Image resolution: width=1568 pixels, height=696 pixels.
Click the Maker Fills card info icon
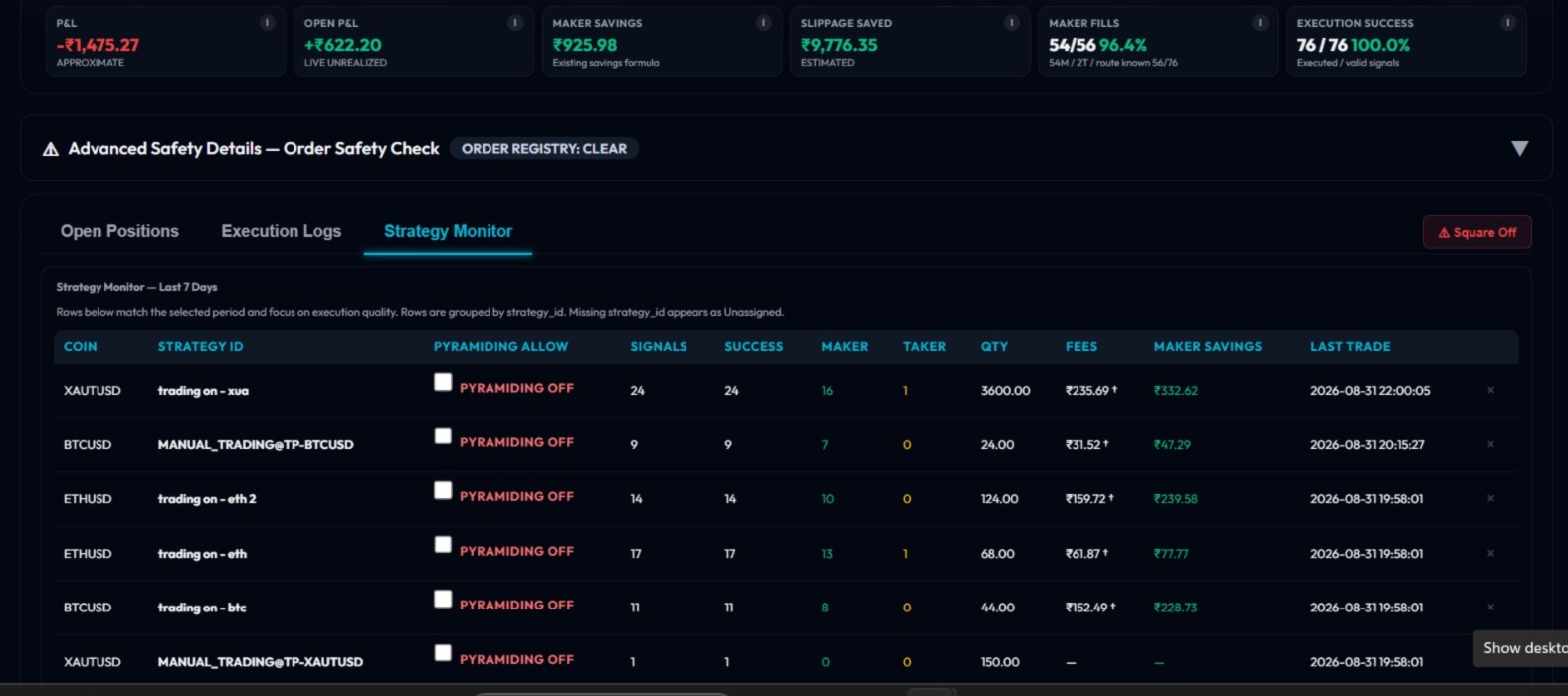(1260, 23)
